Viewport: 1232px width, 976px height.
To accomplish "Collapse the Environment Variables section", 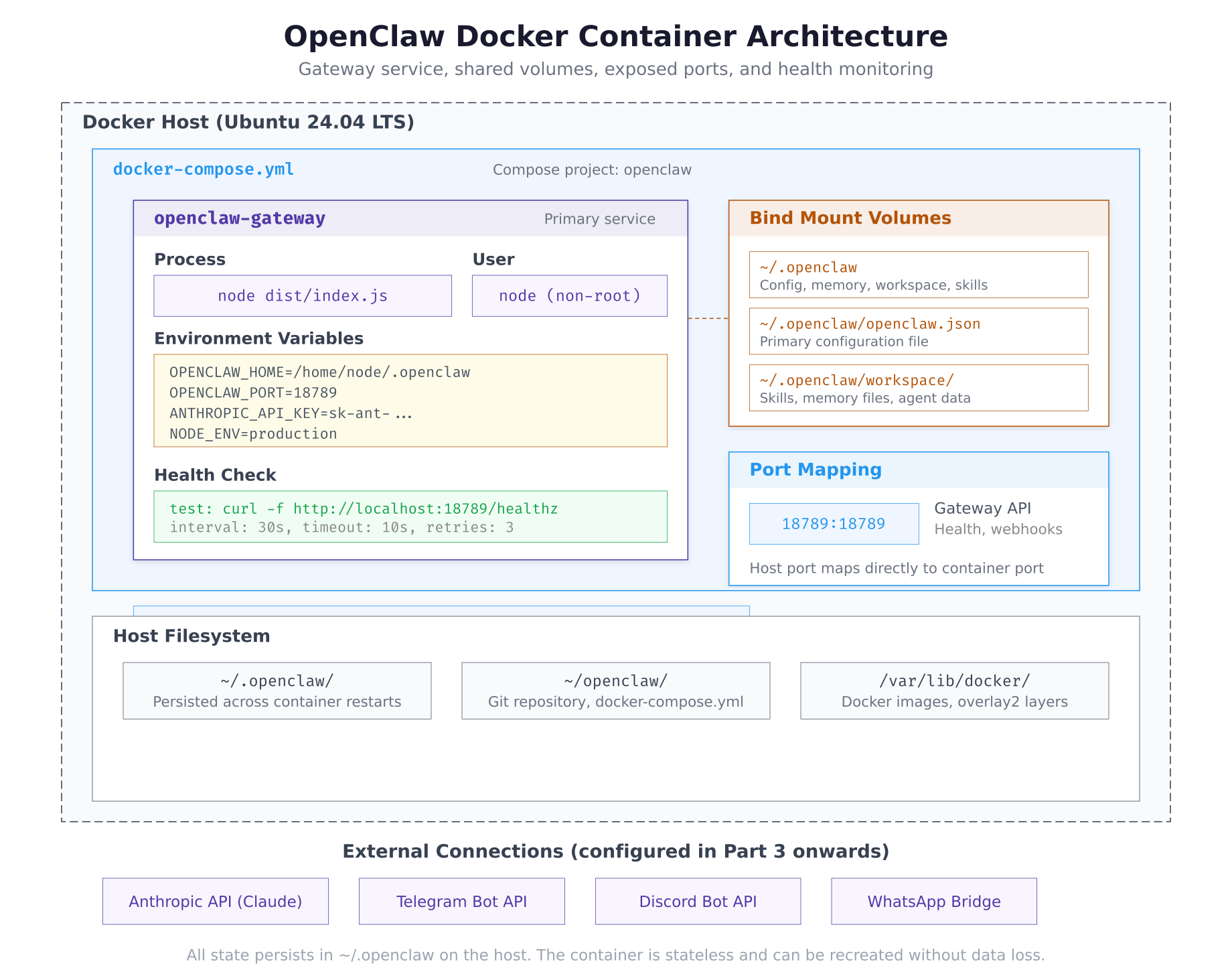I will point(258,338).
